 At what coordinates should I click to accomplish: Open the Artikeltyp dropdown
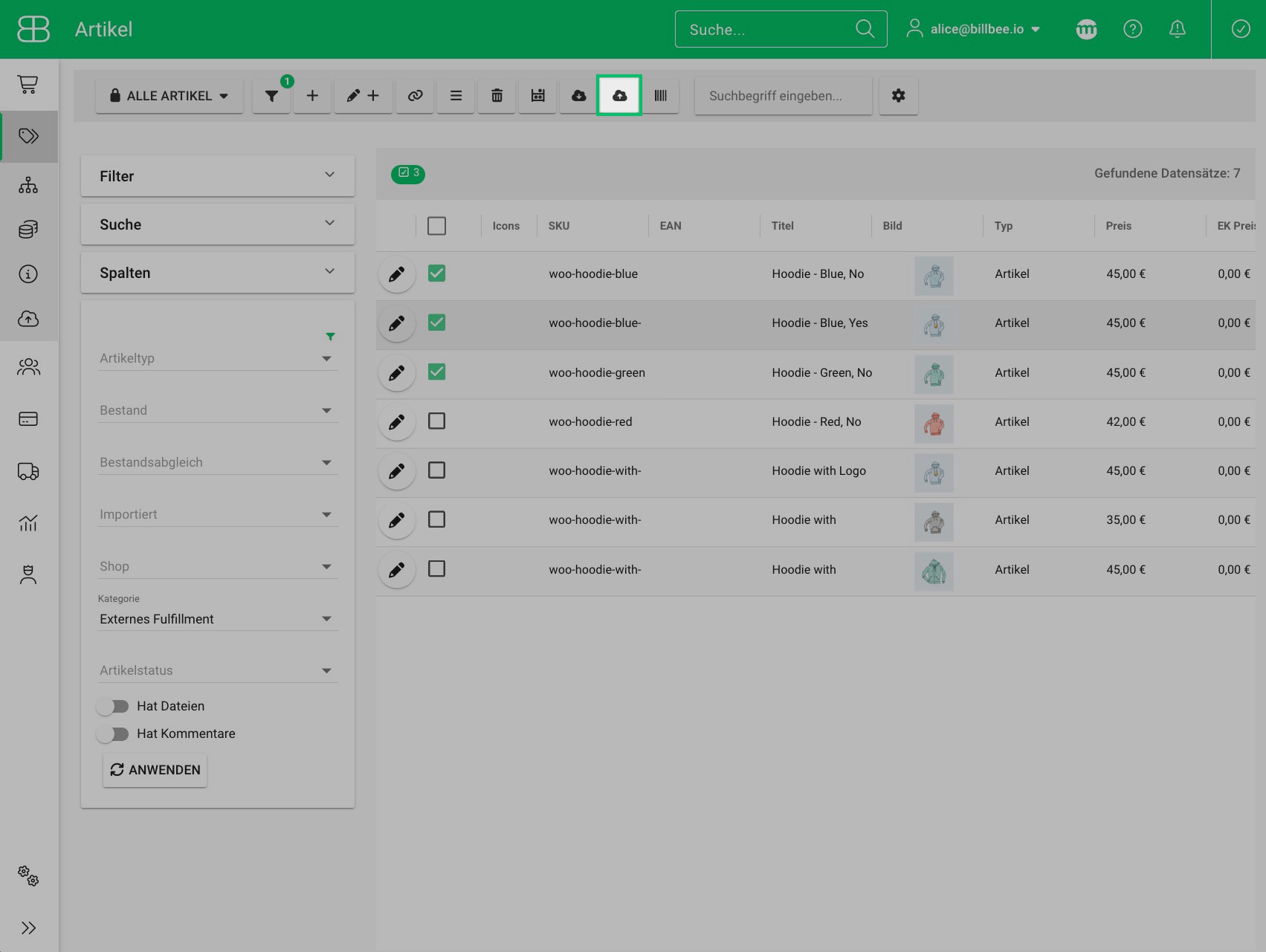217,358
